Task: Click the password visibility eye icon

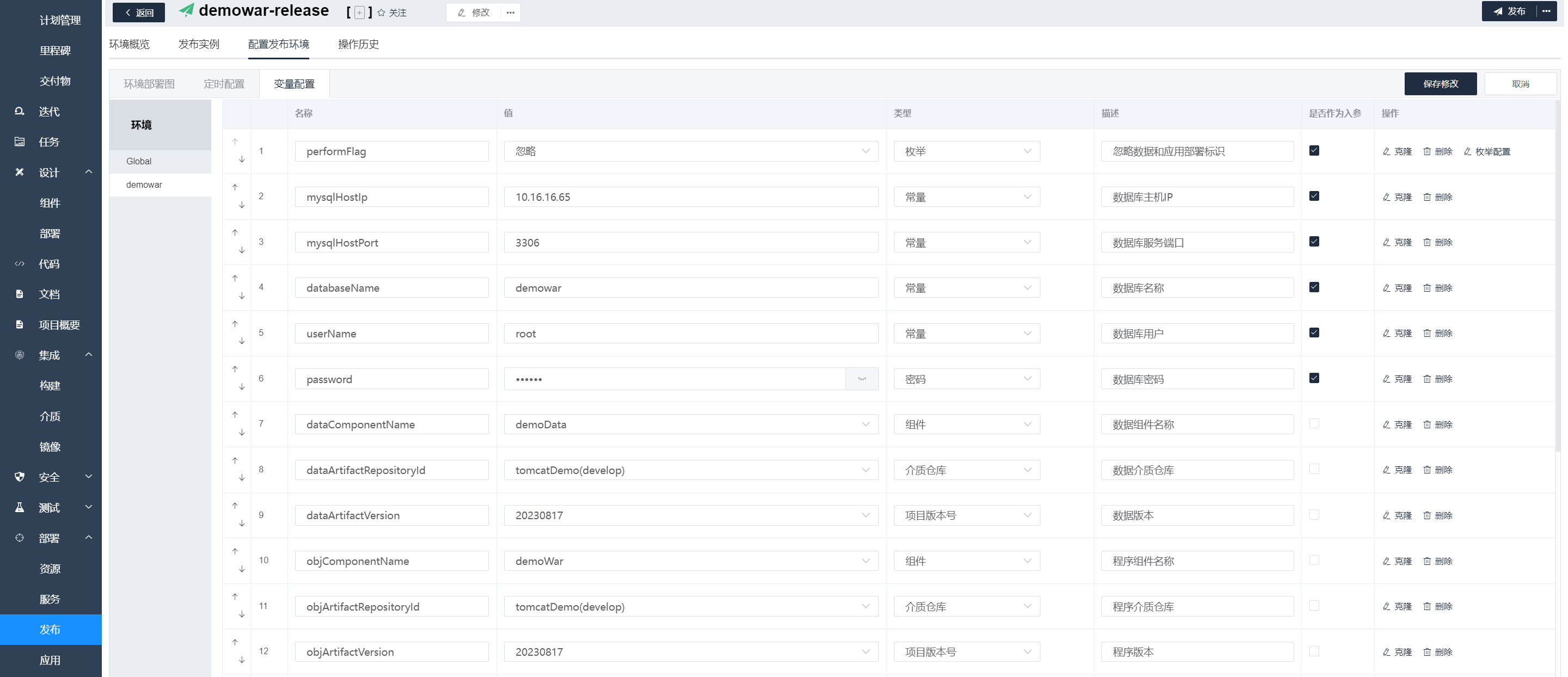Action: pyautogui.click(x=861, y=379)
